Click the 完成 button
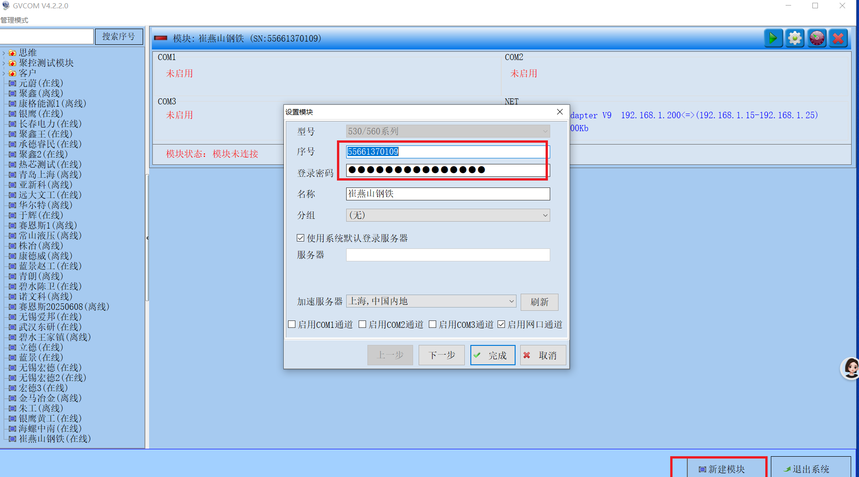The width and height of the screenshot is (859, 477). coord(493,355)
